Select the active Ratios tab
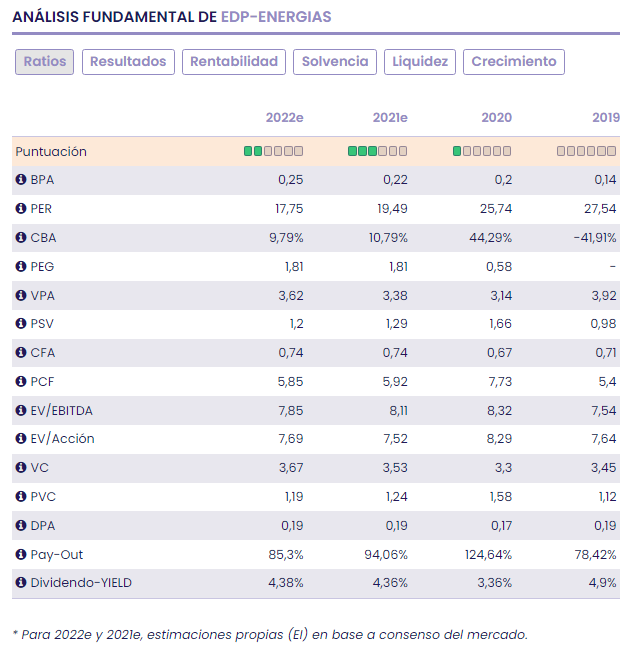Screen dimensions: 630x648 (45, 62)
